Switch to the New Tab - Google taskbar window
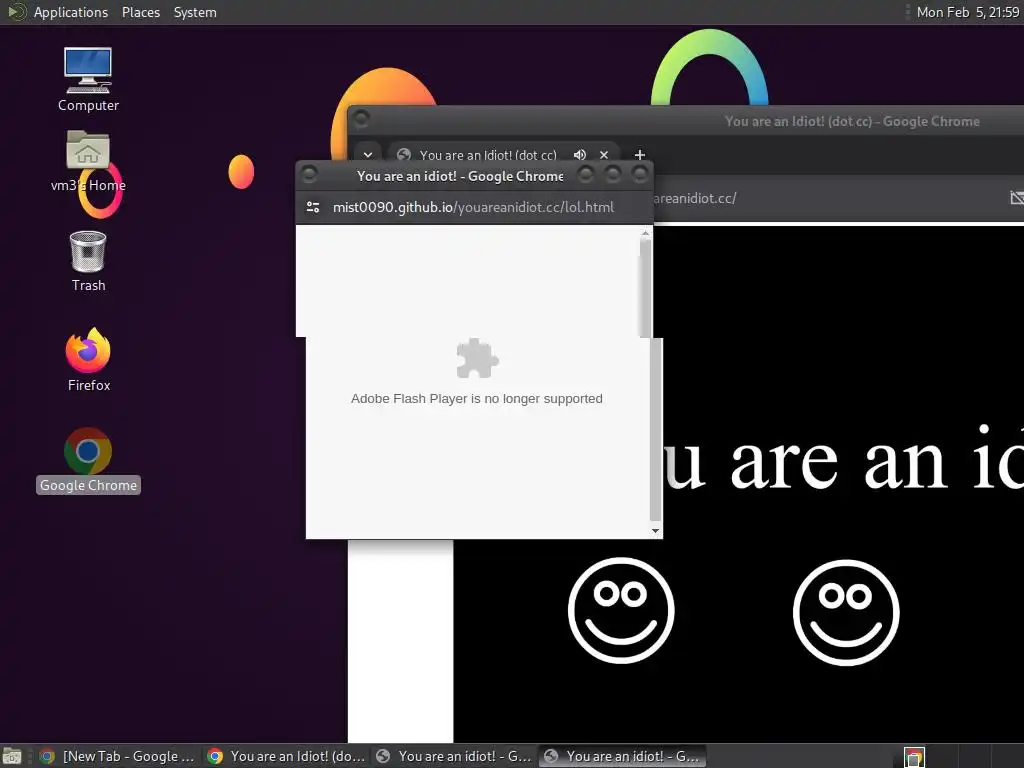The image size is (1024, 768). 118,756
